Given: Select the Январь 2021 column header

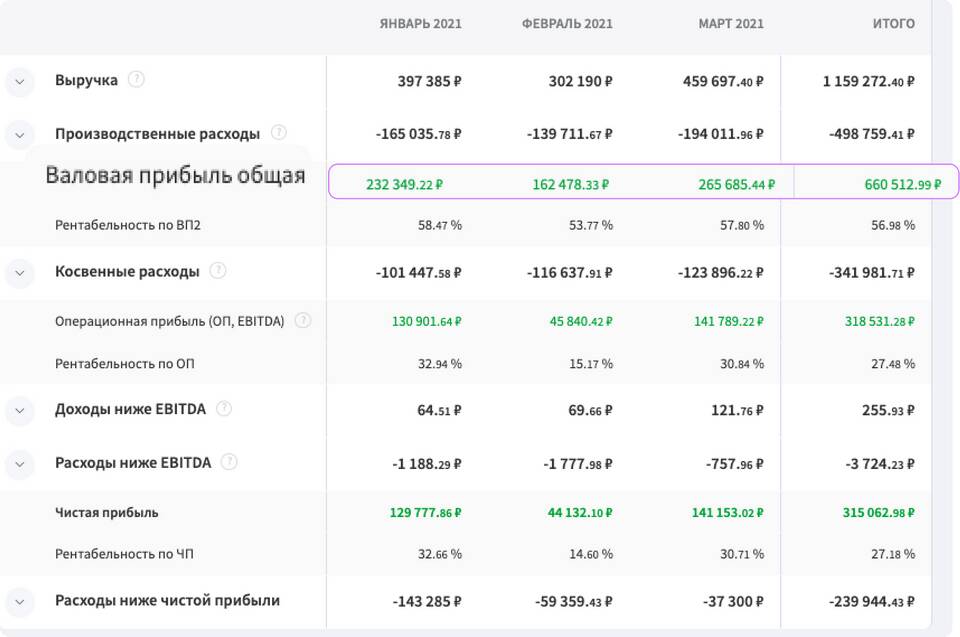Looking at the screenshot, I should [x=420, y=24].
